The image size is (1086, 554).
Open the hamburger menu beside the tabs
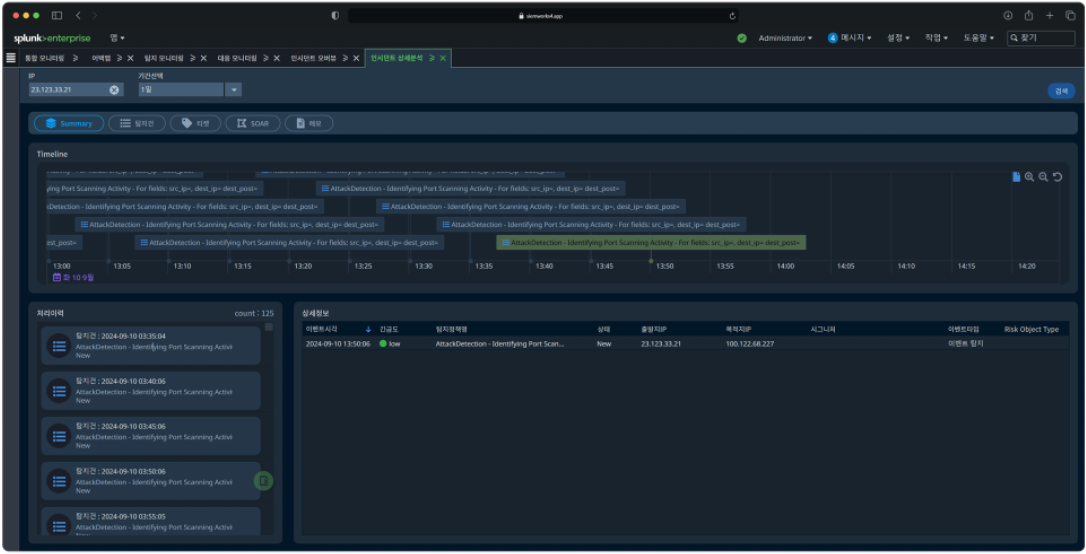(x=10, y=58)
